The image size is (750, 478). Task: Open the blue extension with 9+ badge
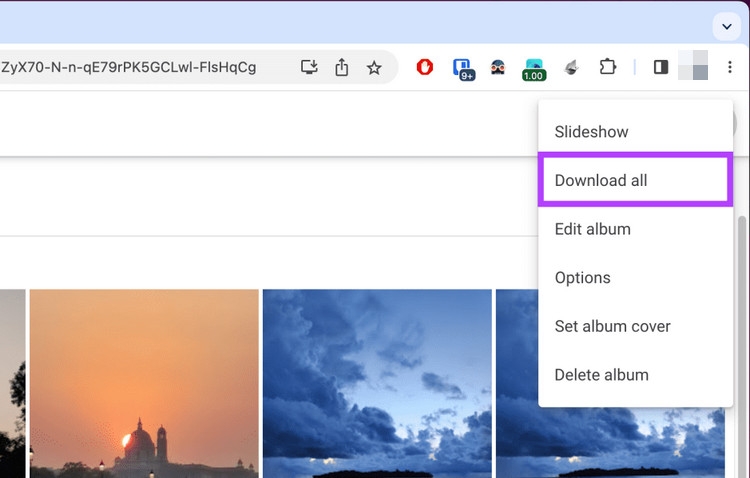point(463,68)
